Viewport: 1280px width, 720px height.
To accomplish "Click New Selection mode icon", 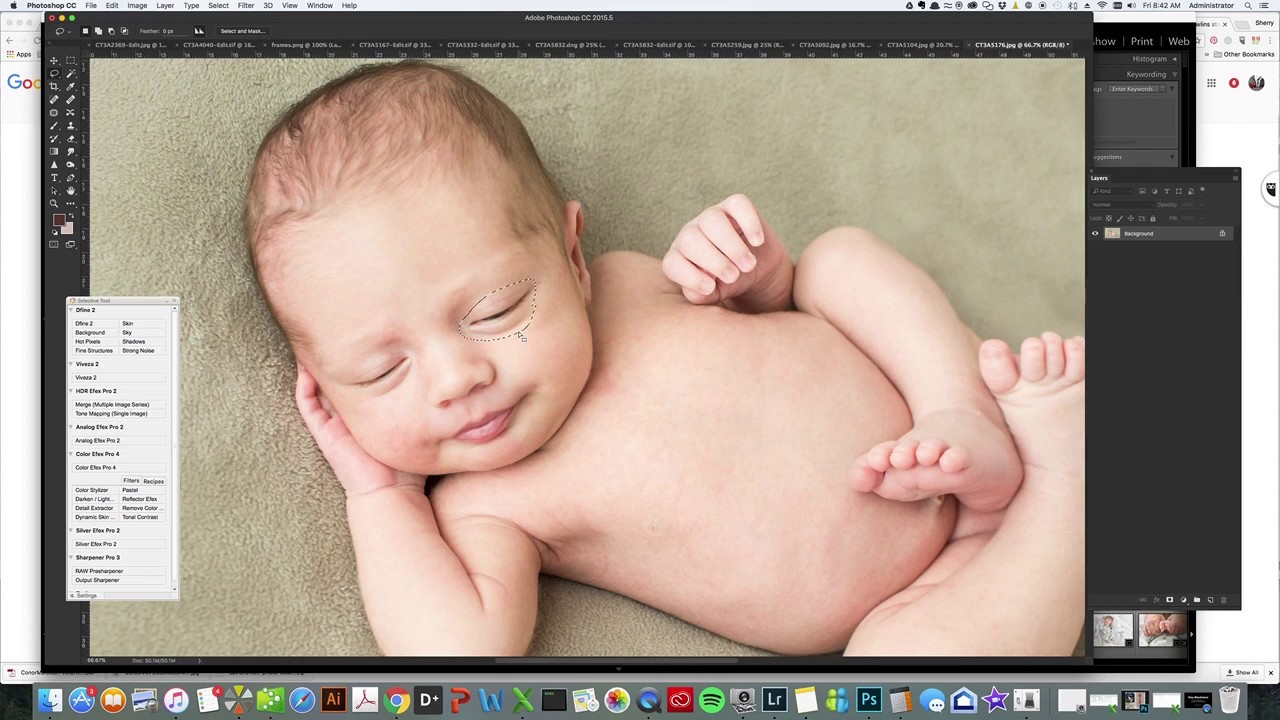I will (x=85, y=31).
